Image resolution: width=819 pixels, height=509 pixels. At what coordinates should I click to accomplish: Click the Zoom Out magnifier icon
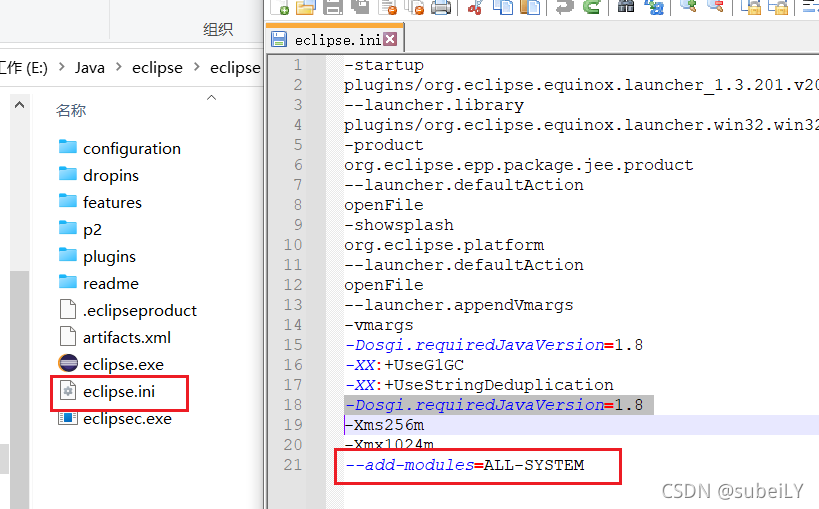pos(716,7)
